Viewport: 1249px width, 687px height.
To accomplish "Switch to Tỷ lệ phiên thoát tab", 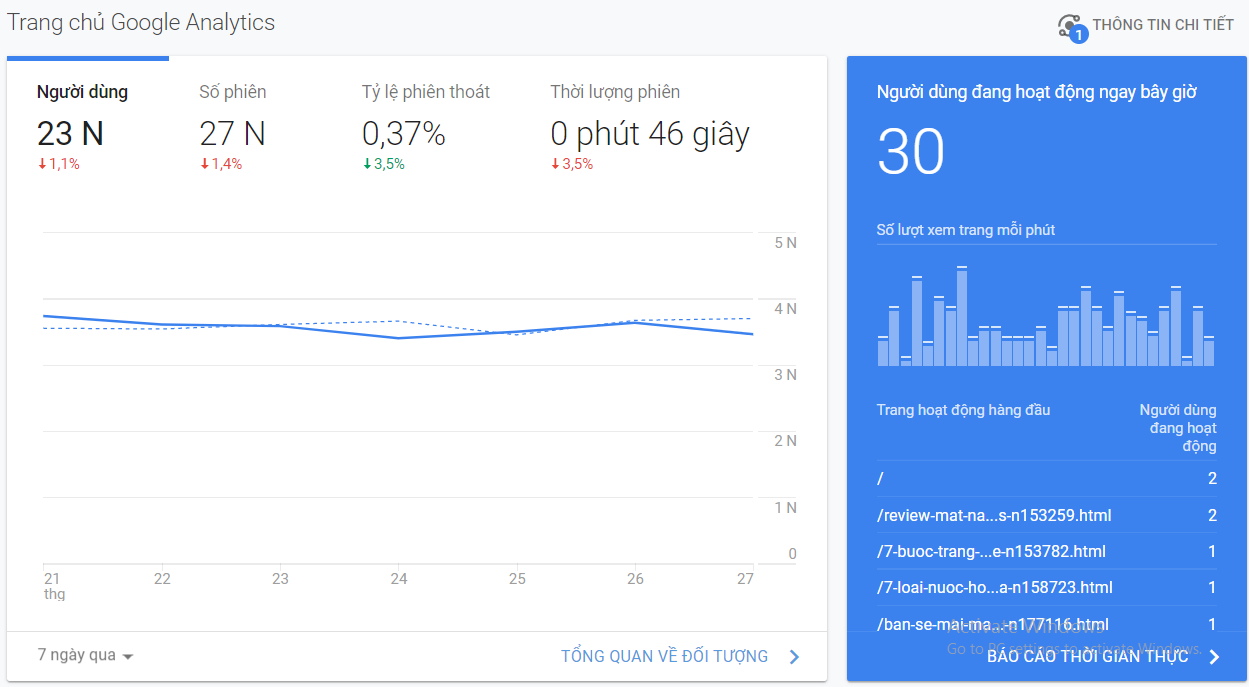I will point(426,92).
